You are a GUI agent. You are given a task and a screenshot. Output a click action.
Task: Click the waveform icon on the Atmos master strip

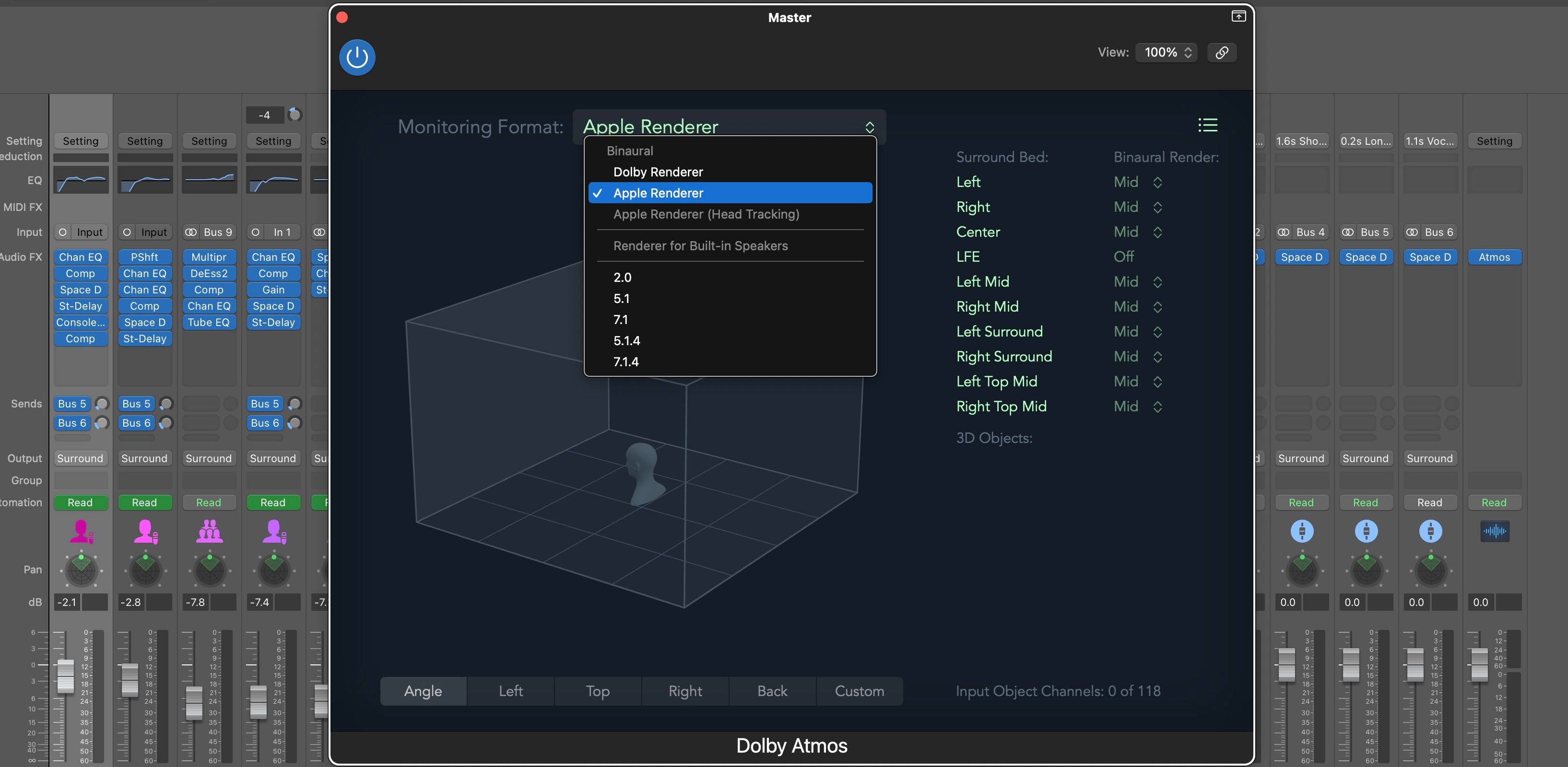[x=1495, y=530]
